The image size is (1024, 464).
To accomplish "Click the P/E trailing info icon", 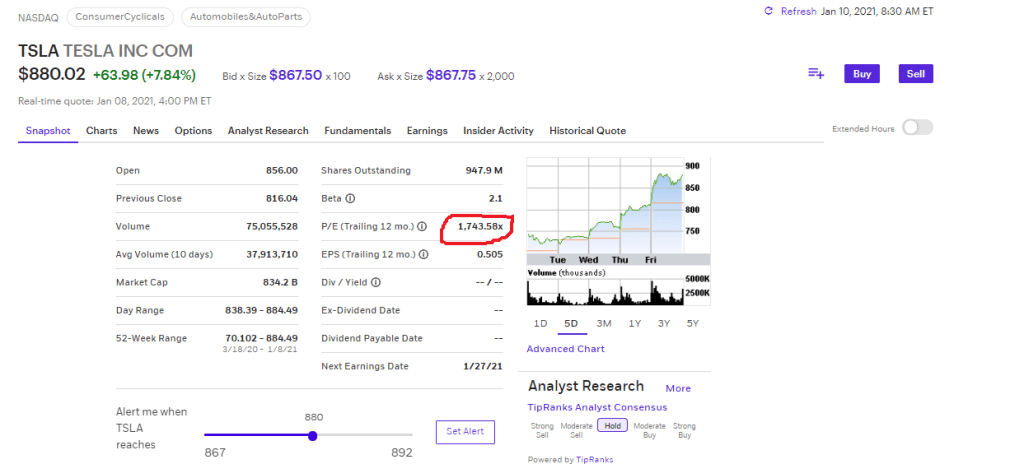I will point(422,227).
